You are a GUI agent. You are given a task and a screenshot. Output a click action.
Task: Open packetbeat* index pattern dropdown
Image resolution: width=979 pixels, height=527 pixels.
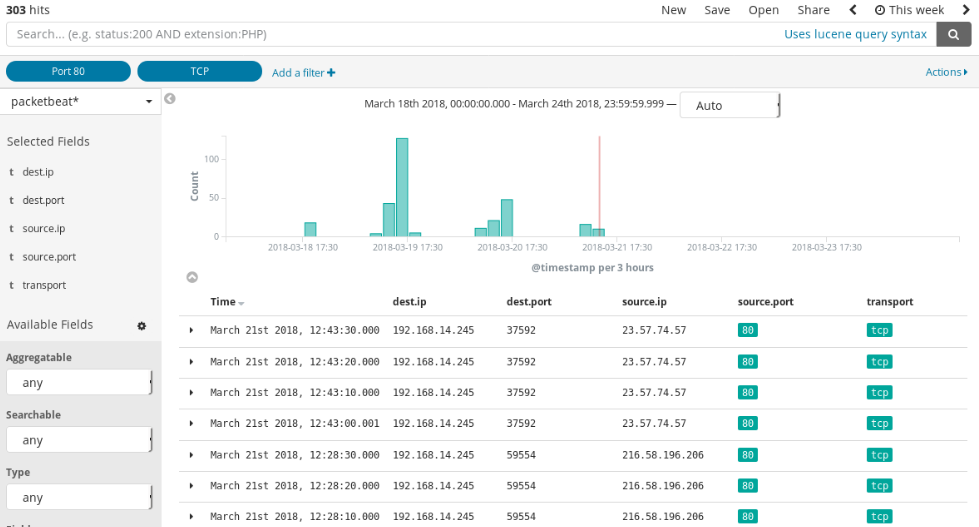point(80,102)
